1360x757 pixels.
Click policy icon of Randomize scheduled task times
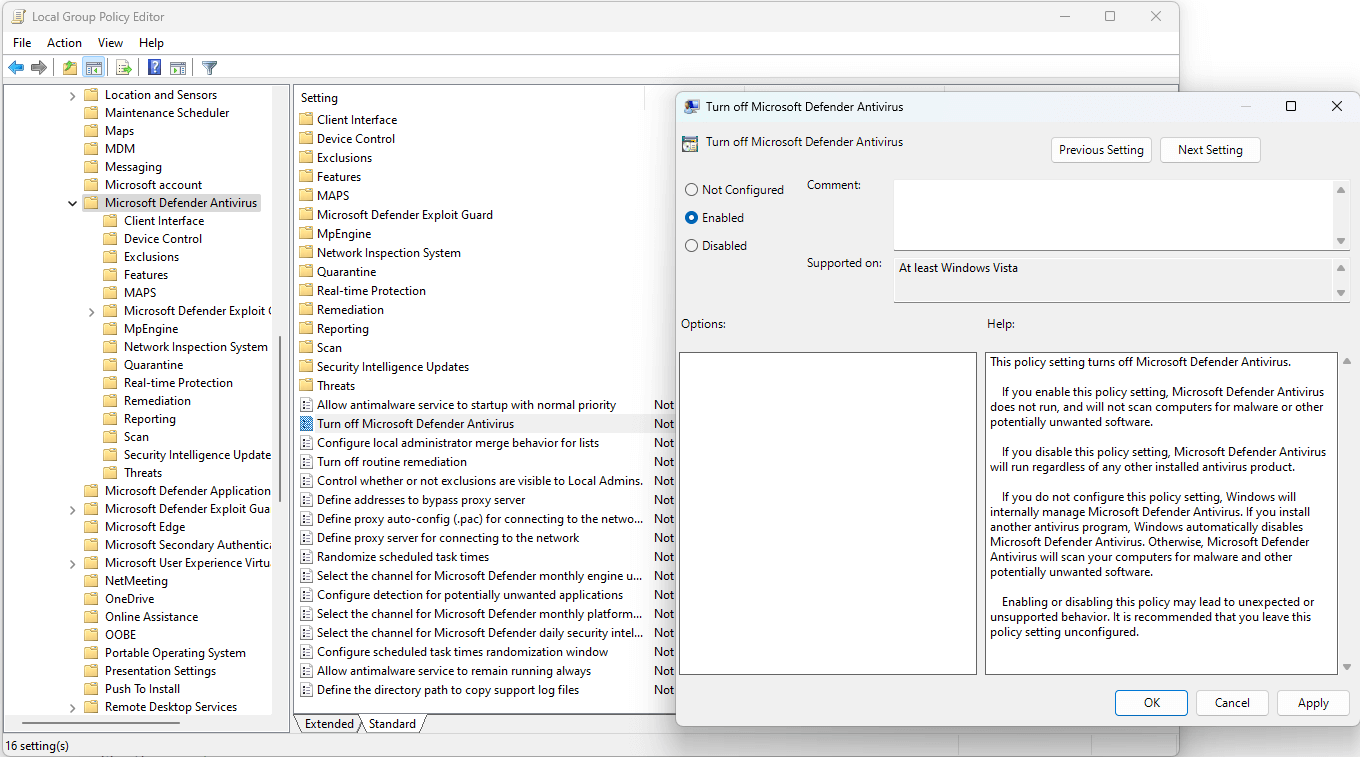tap(307, 557)
